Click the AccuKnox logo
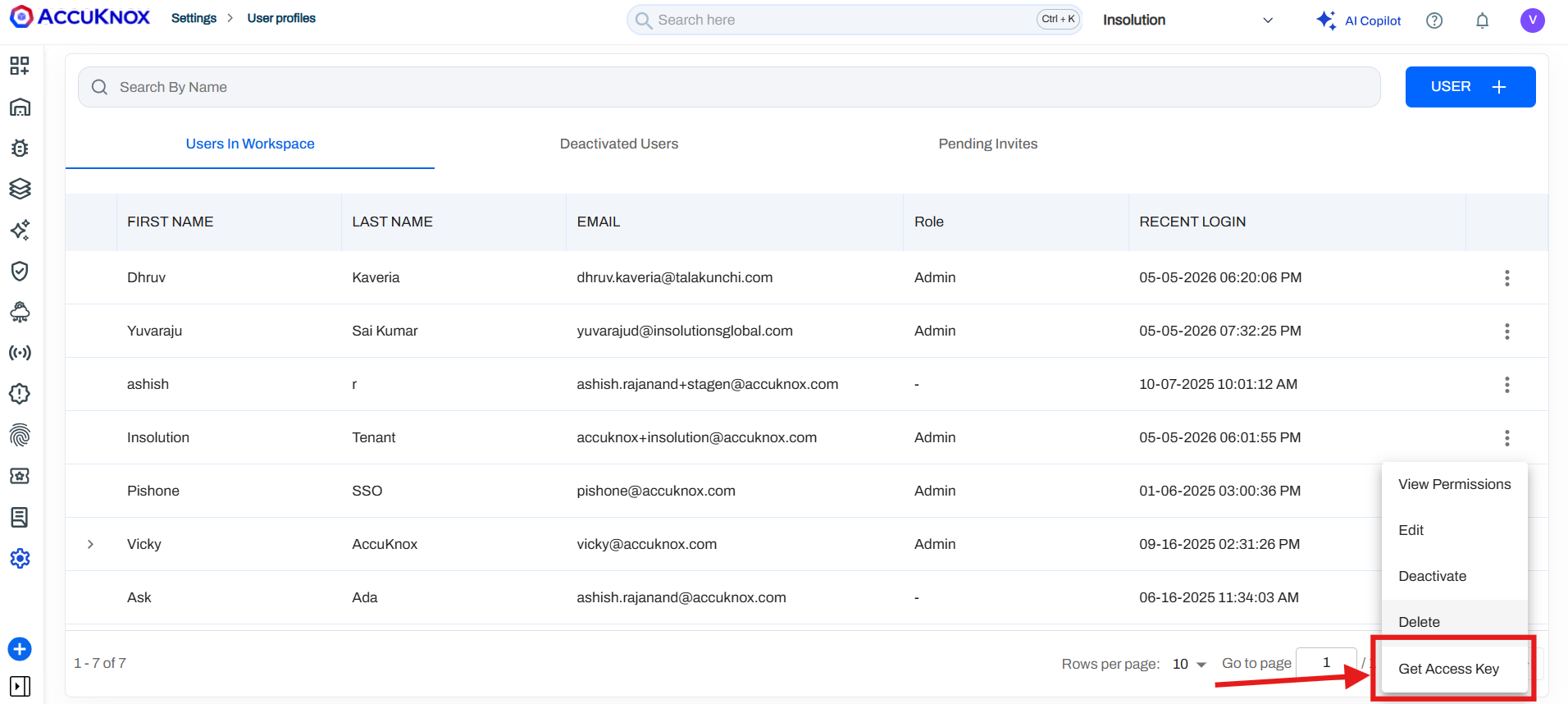Viewport: 1568px width, 704px height. (80, 17)
